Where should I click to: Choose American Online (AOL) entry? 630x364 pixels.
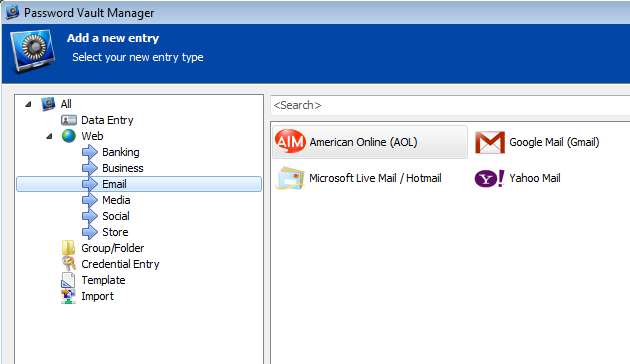click(370, 142)
